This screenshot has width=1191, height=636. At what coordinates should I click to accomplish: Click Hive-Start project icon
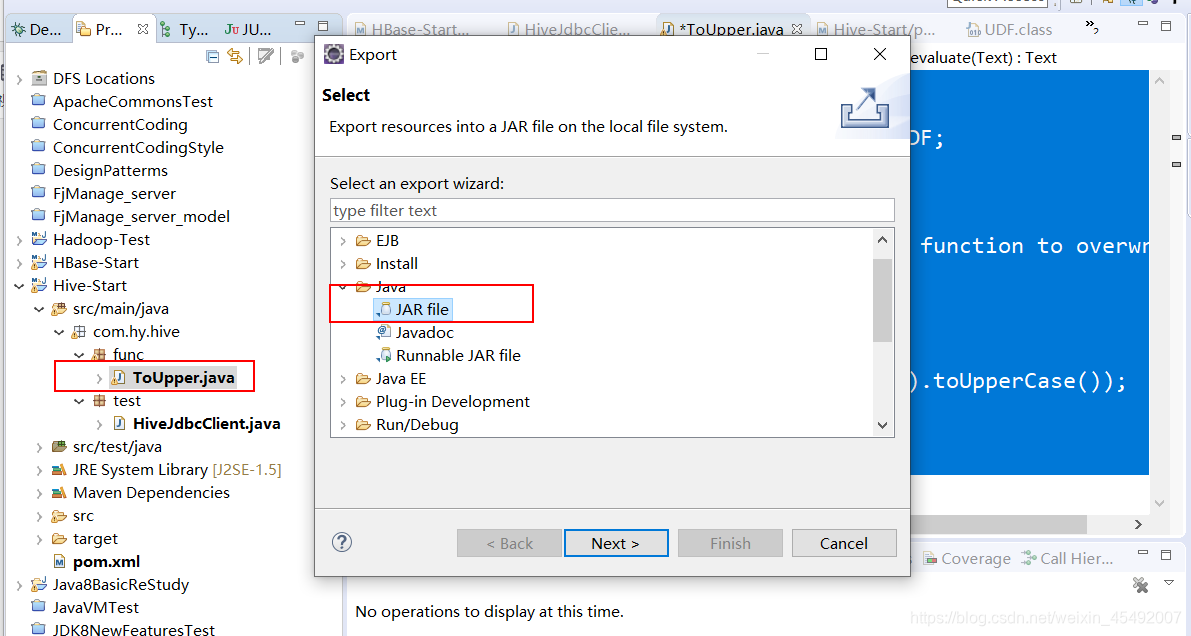[x=39, y=285]
